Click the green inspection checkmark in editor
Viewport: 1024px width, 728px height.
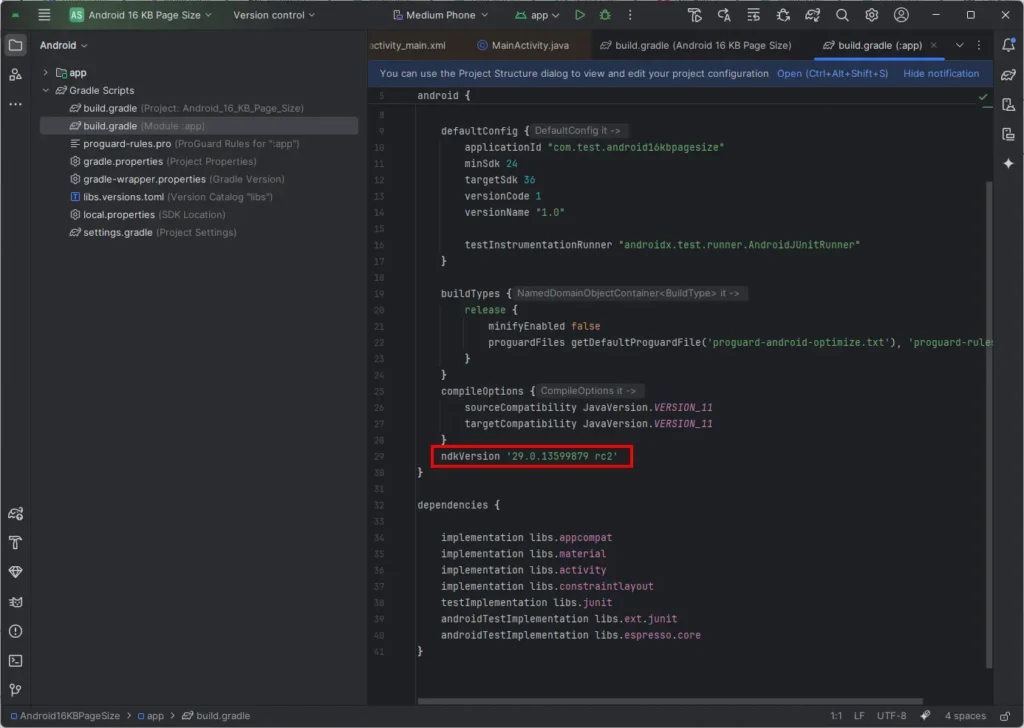(x=983, y=97)
